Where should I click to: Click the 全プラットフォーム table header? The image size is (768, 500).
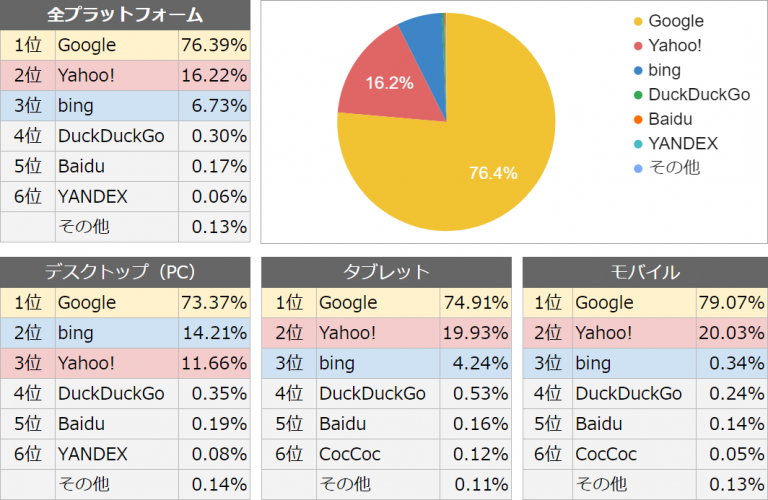pos(125,15)
